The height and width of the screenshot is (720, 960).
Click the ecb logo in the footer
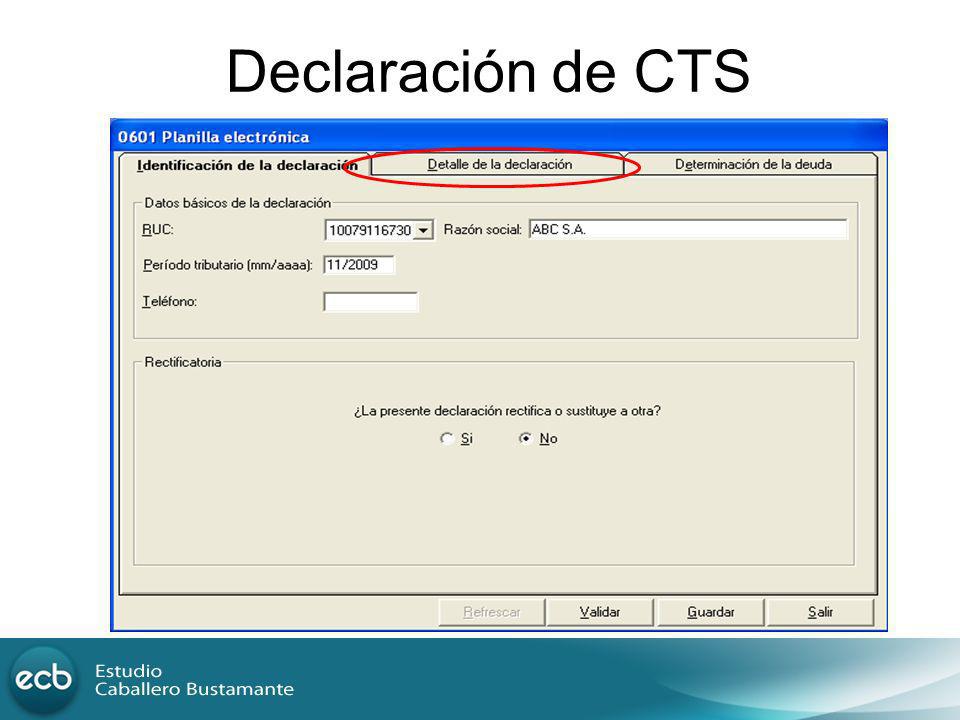(x=43, y=679)
